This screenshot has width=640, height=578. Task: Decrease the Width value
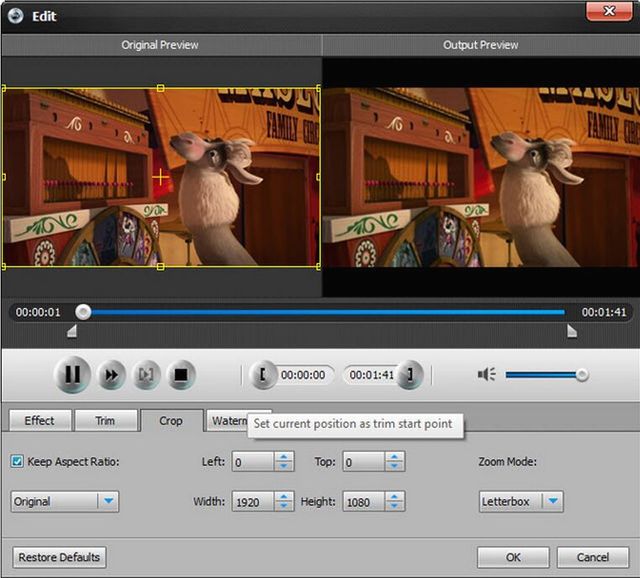pos(284,506)
